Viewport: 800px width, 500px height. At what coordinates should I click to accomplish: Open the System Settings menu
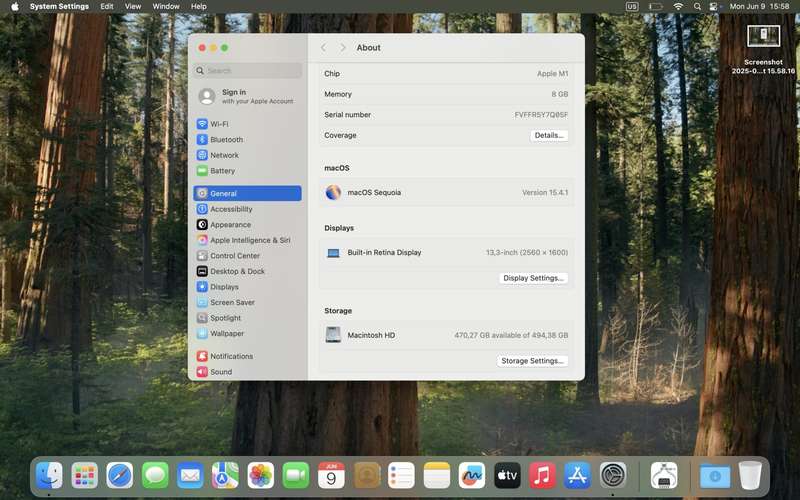tap(59, 7)
